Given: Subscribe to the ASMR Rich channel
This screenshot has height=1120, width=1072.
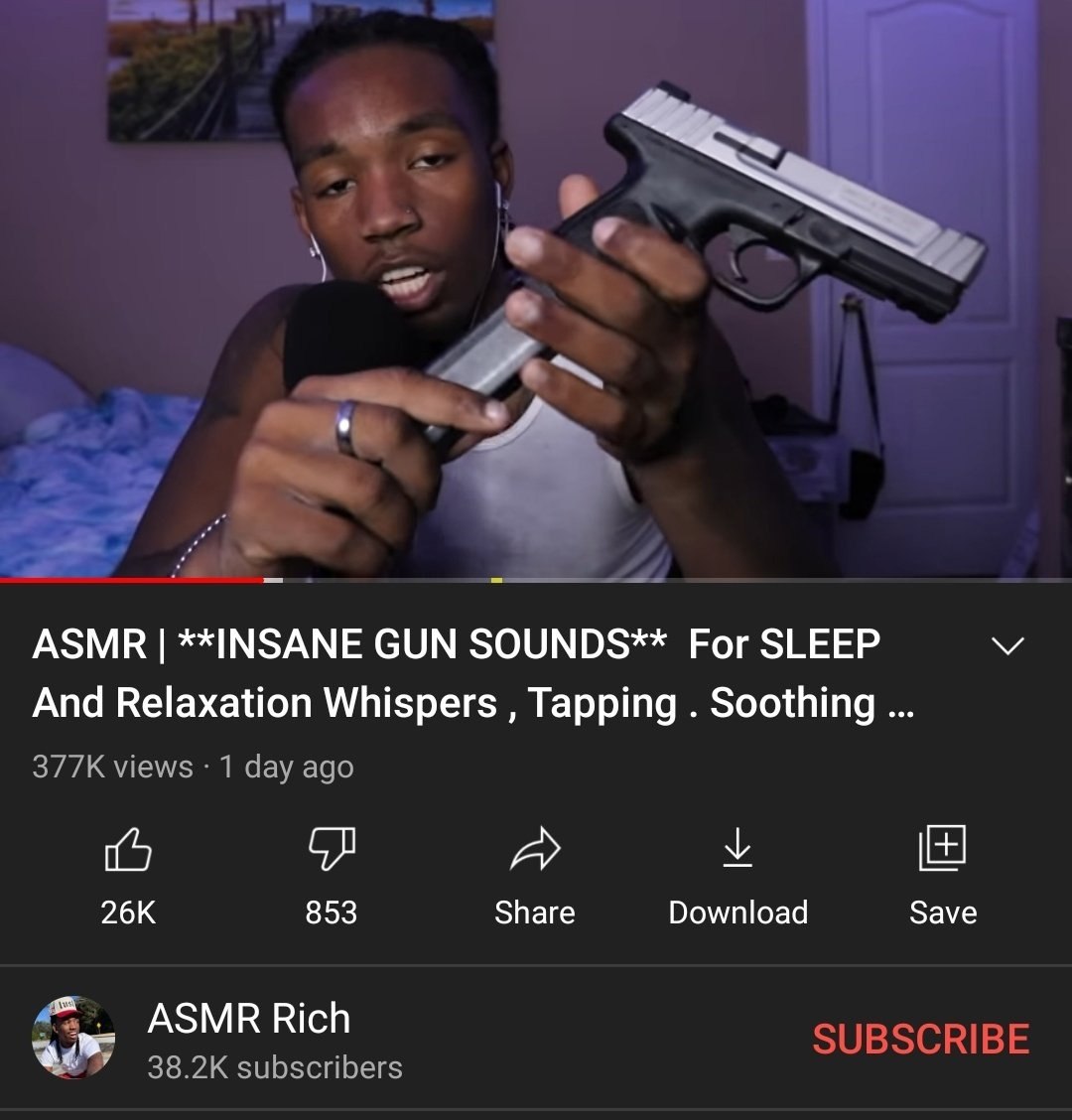Looking at the screenshot, I should tap(920, 1039).
